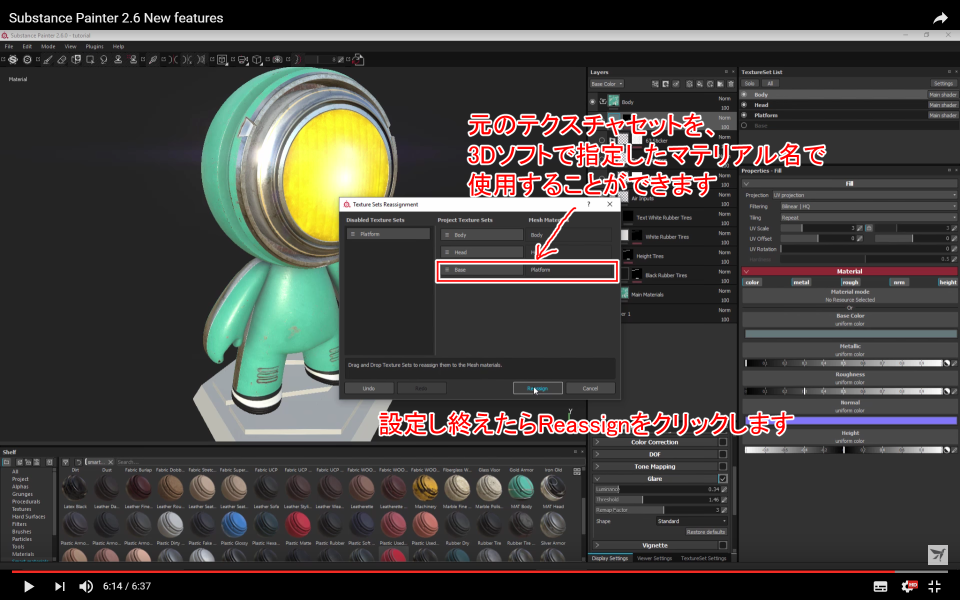
Task: Click the Substance logo icon in toolbar
Action: pos(13,59)
